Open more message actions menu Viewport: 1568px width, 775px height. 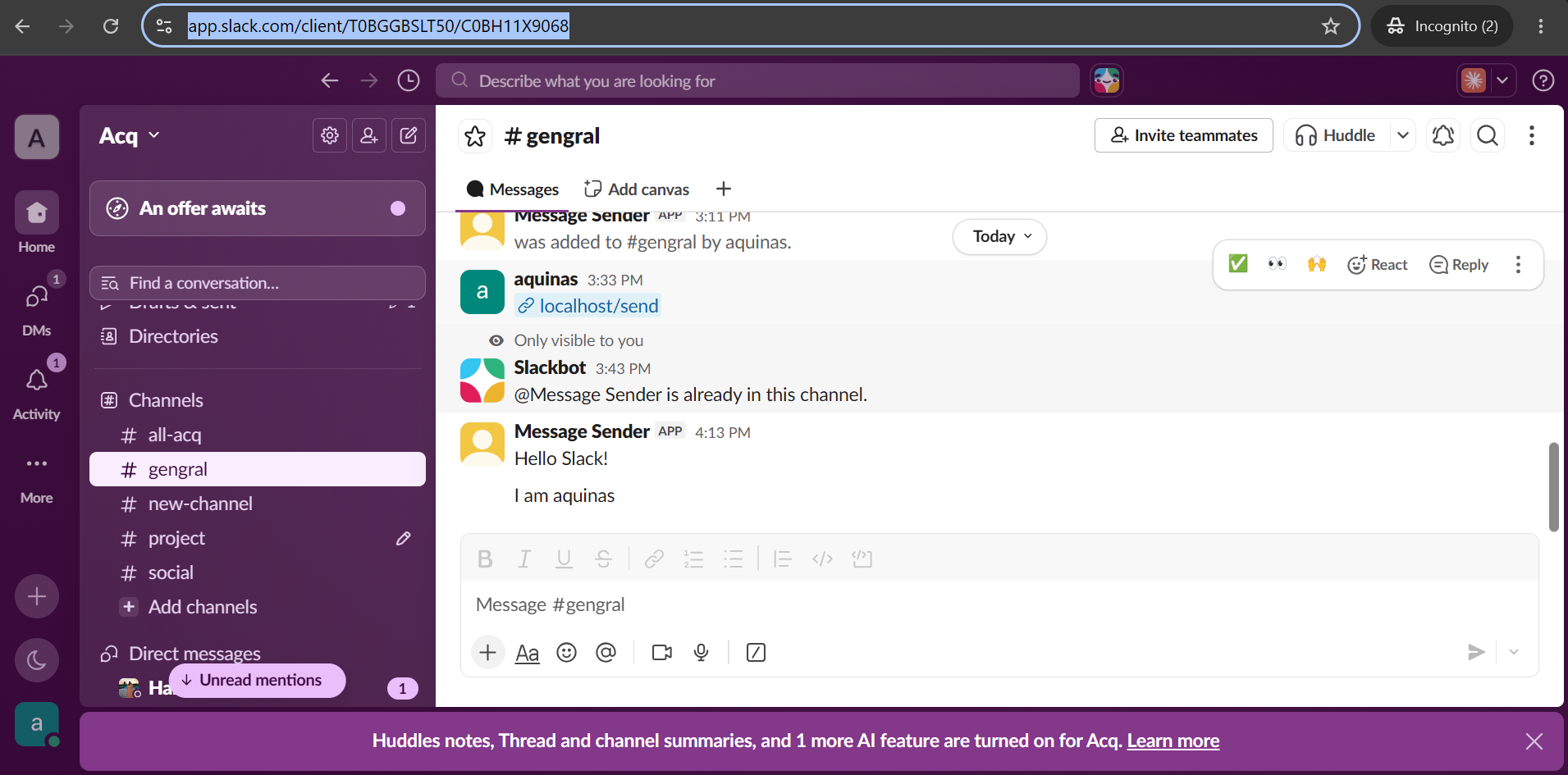coord(1519,264)
